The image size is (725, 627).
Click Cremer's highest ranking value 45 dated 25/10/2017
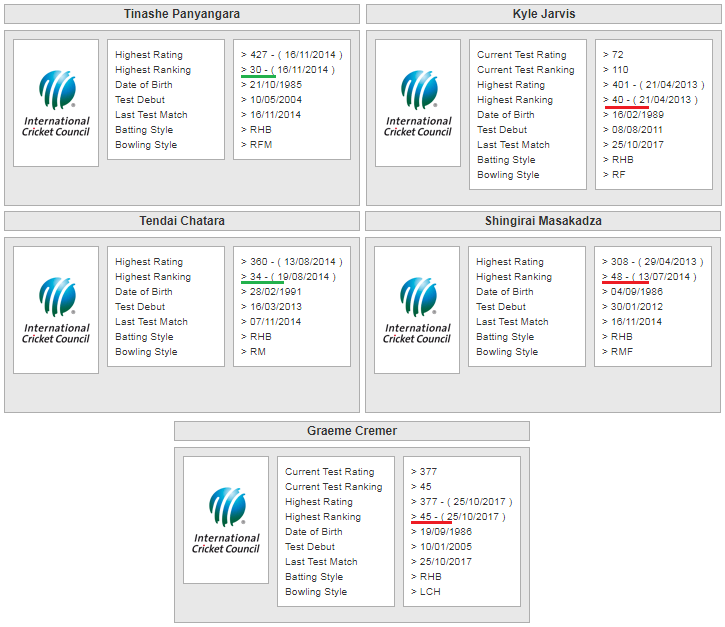click(459, 517)
